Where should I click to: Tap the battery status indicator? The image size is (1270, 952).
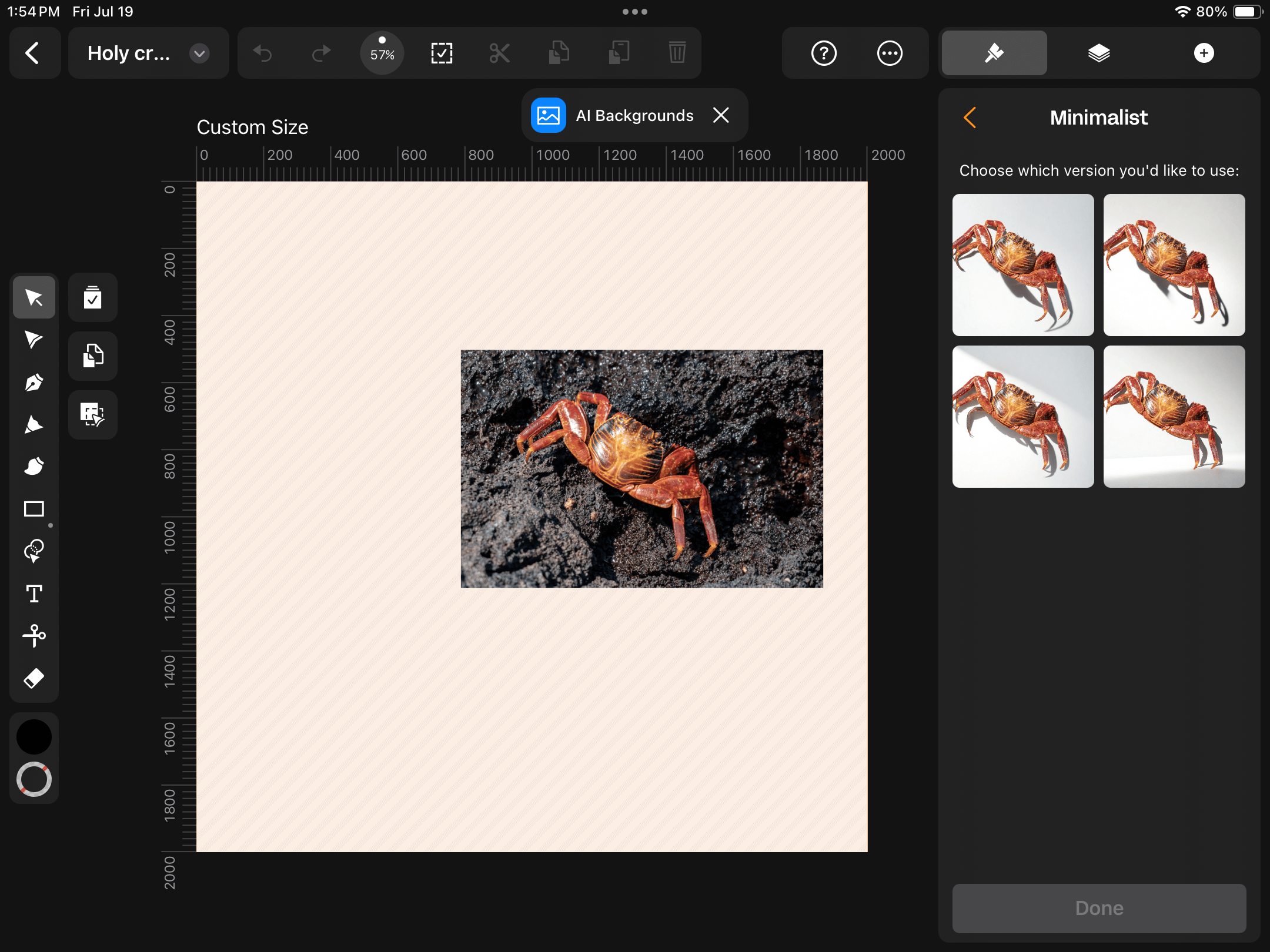click(1248, 12)
